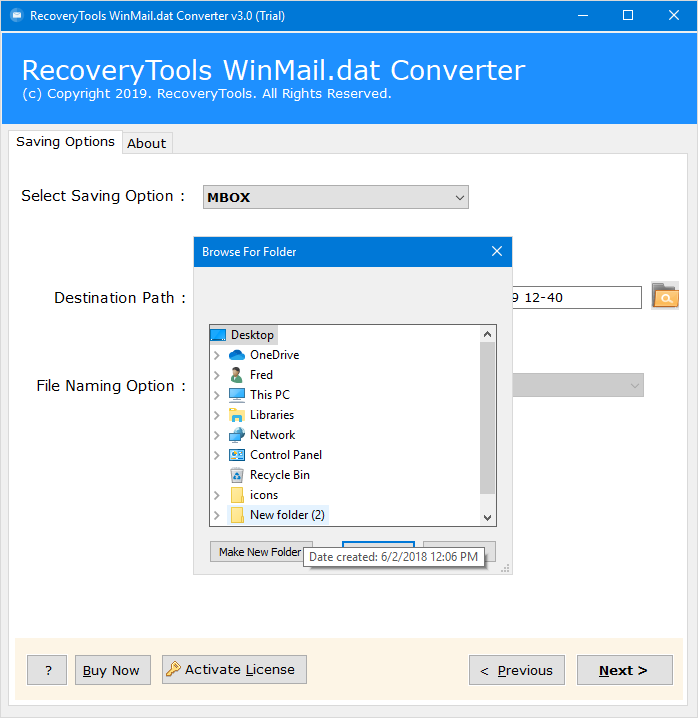Select the OneDrive label in the tree
The height and width of the screenshot is (718, 698).
(274, 355)
